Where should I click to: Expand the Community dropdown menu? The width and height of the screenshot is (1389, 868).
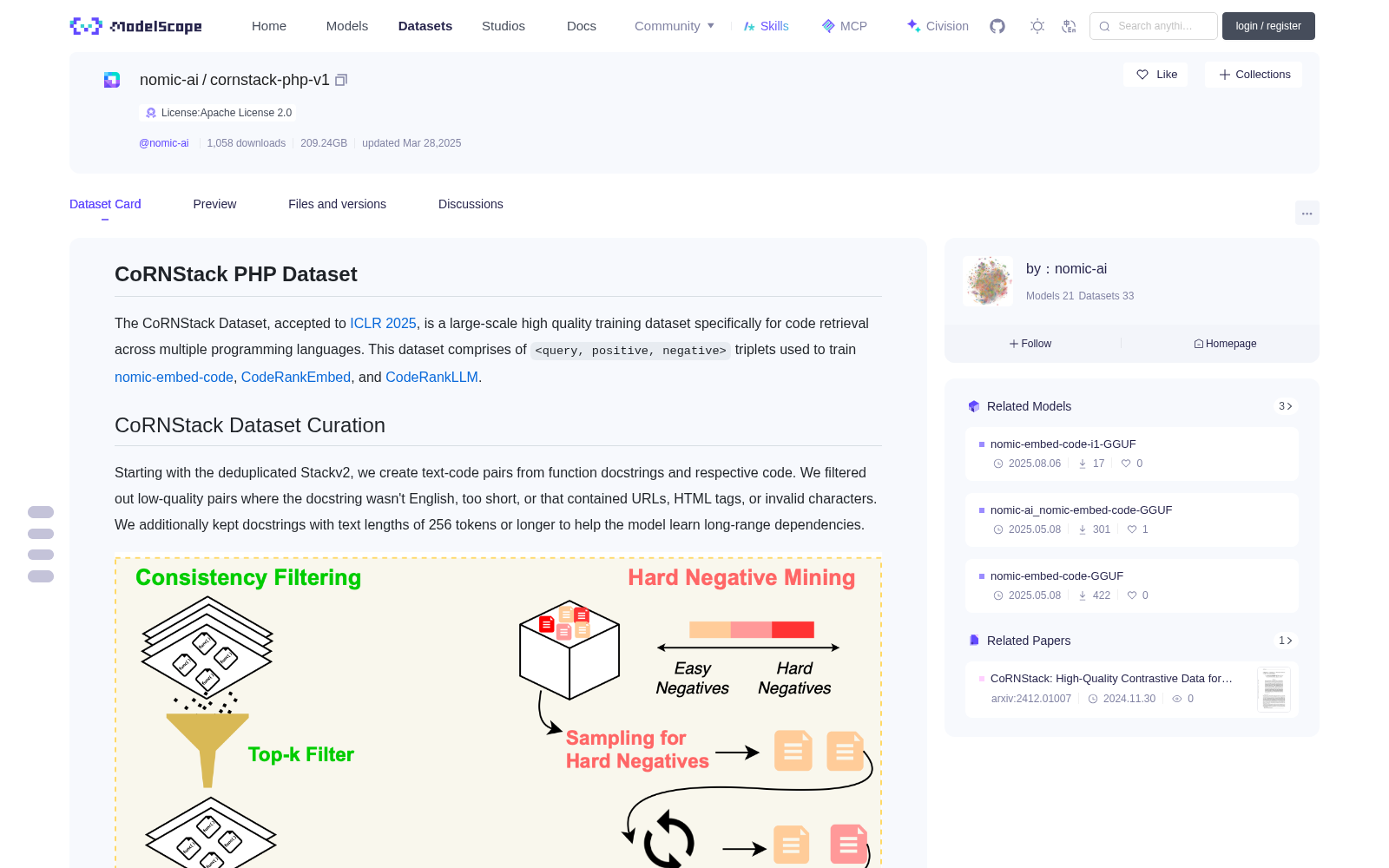[675, 26]
